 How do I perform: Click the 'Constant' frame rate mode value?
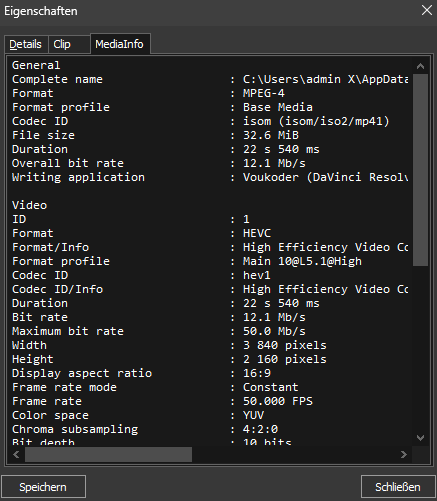coord(271,387)
